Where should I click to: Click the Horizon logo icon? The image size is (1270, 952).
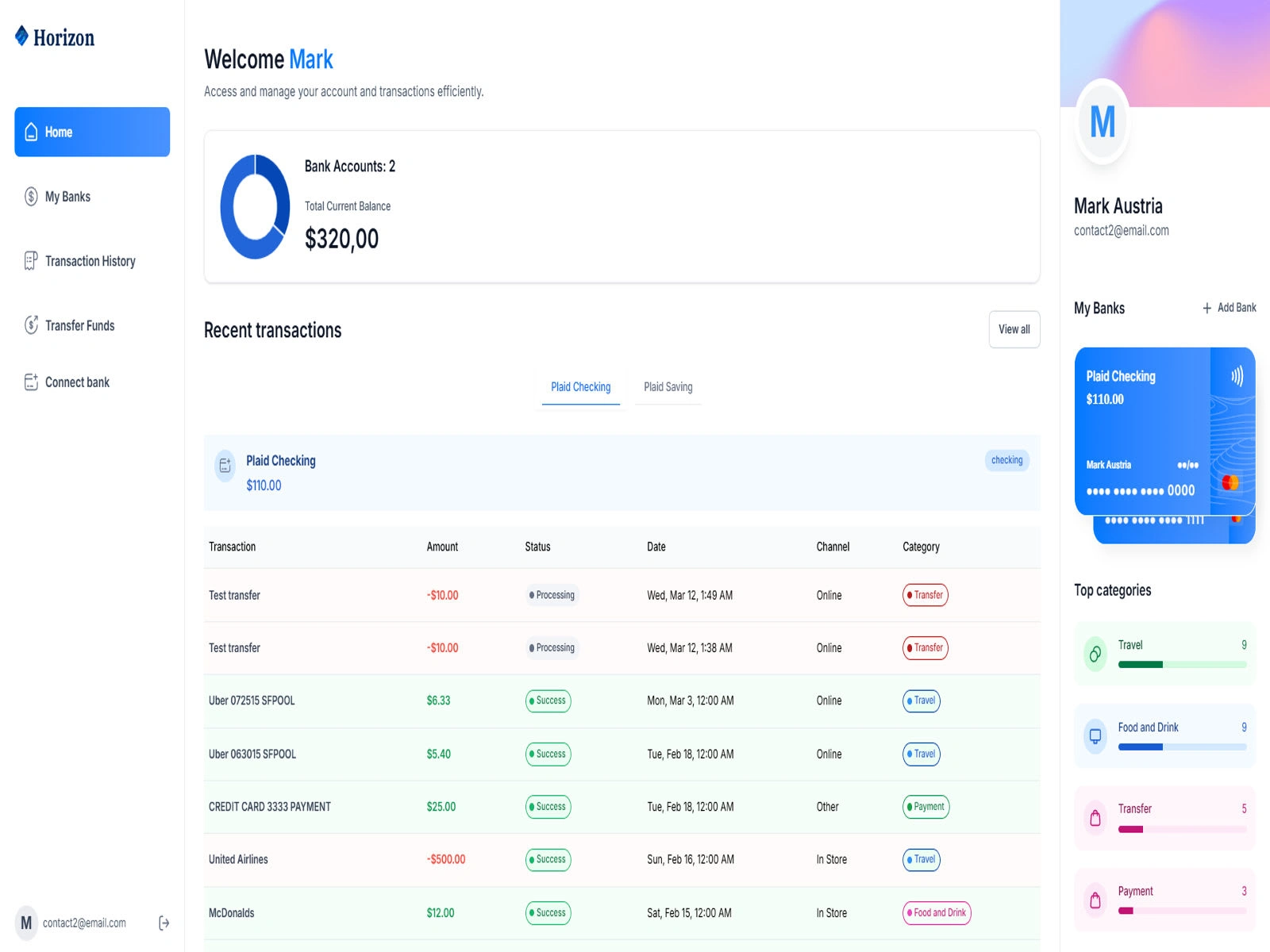click(x=22, y=36)
